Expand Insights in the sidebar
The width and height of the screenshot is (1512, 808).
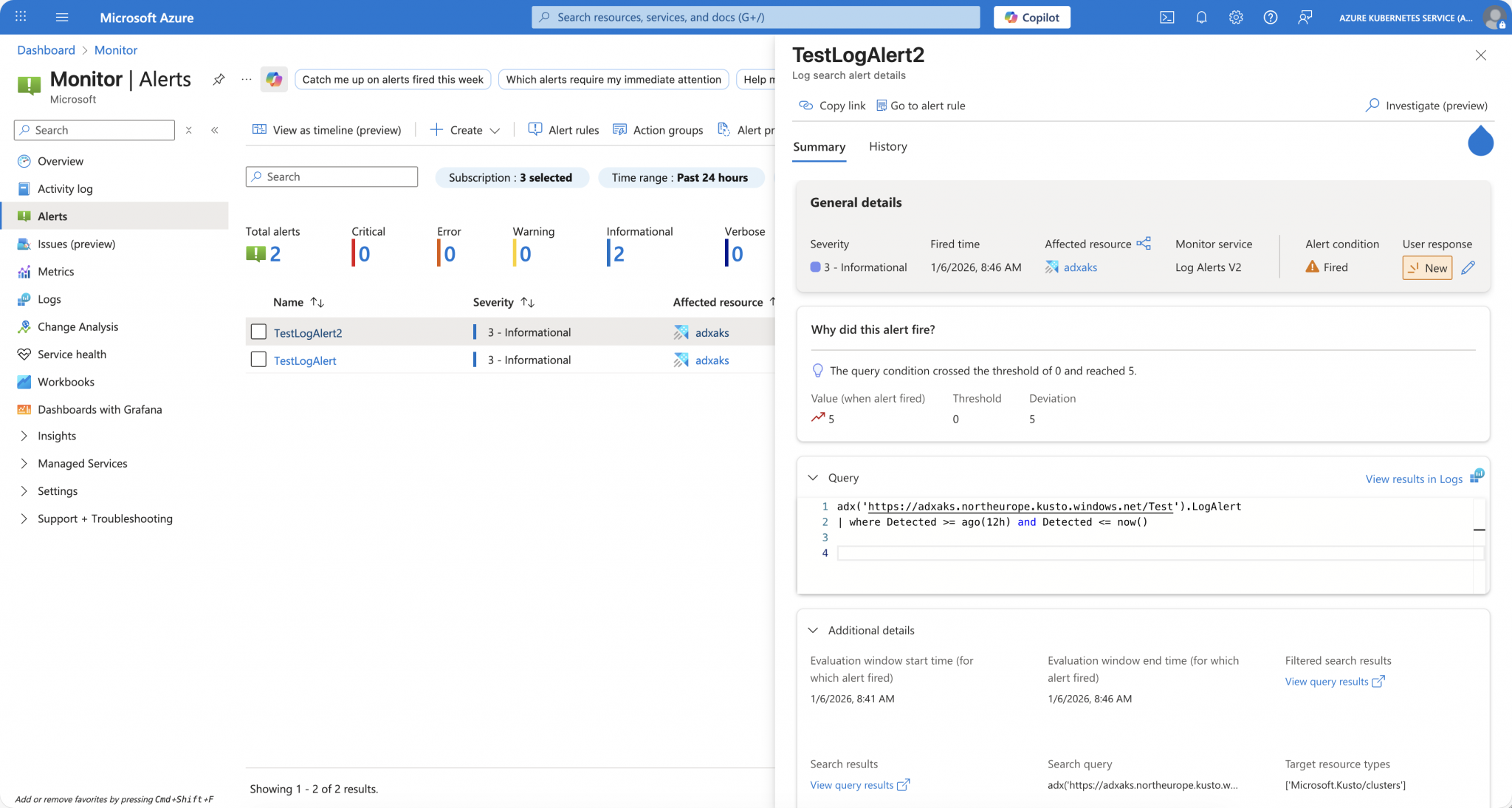(24, 436)
